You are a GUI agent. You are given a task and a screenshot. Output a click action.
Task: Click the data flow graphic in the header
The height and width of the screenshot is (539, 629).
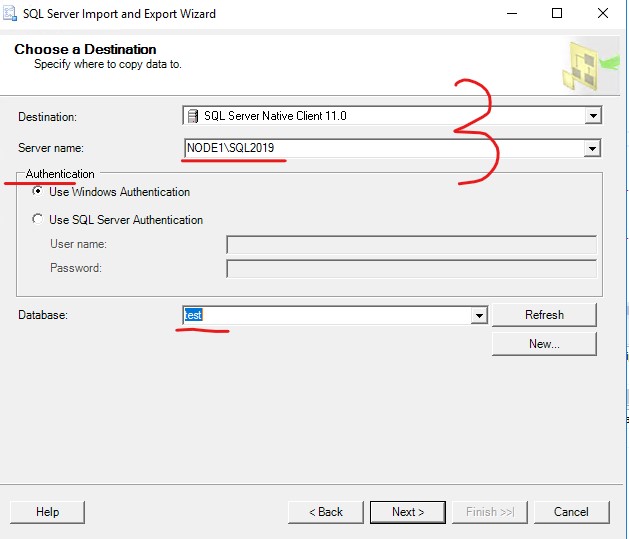[590, 66]
